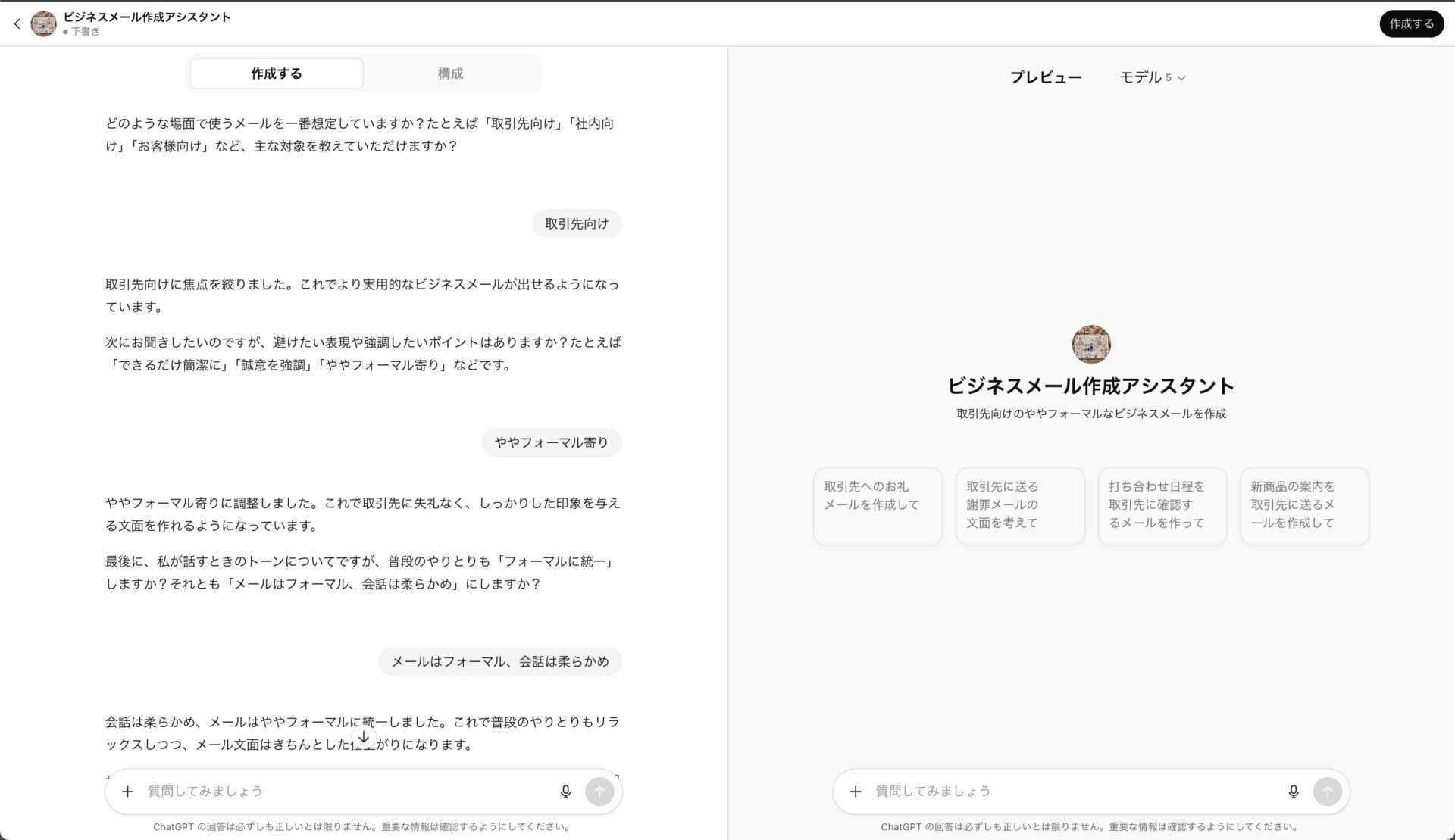Click the GPT avatar above ビジネスメール作成アシスタント
This screenshot has width=1455, height=840.
[x=1090, y=344]
